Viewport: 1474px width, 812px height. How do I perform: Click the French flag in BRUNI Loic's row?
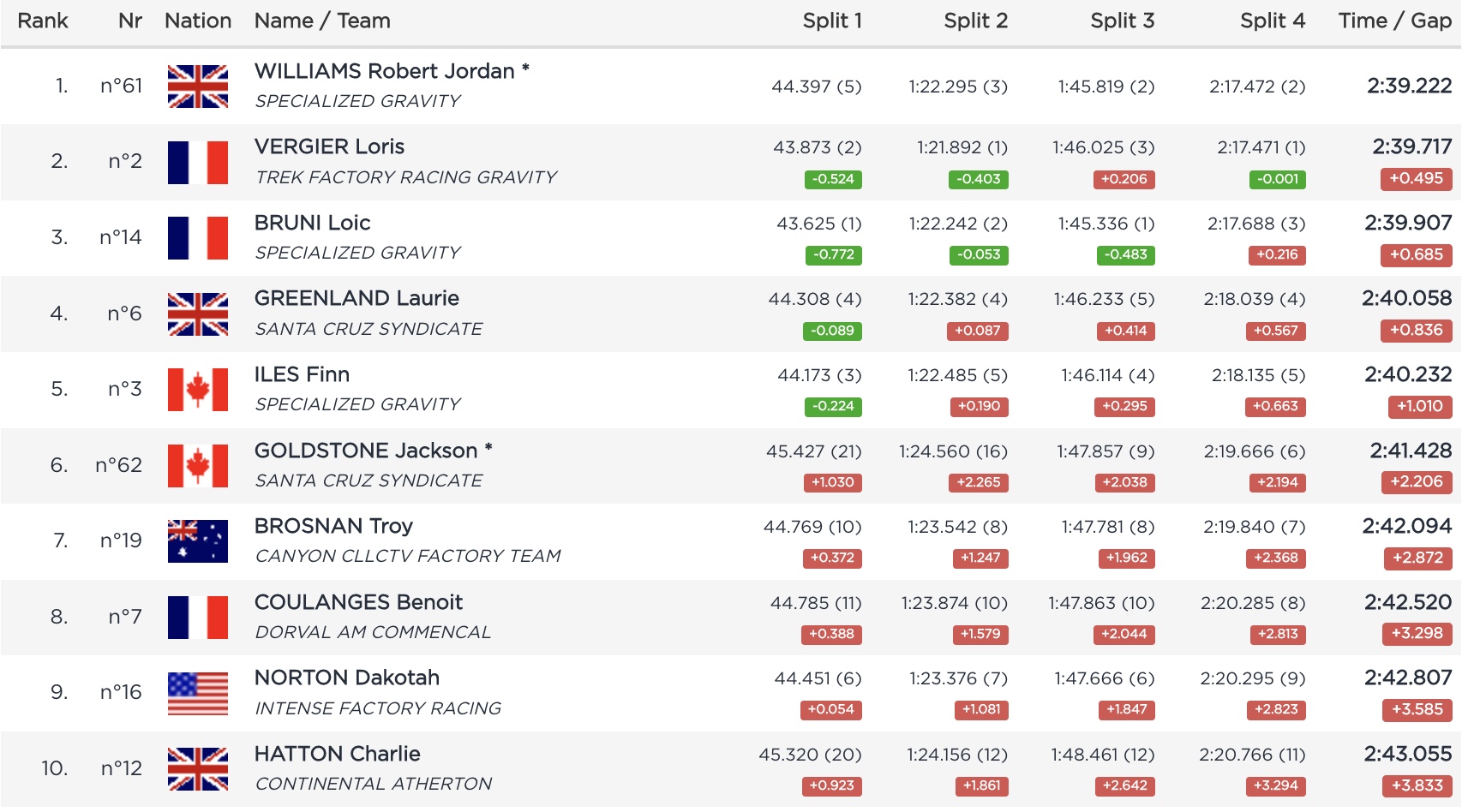click(x=197, y=238)
